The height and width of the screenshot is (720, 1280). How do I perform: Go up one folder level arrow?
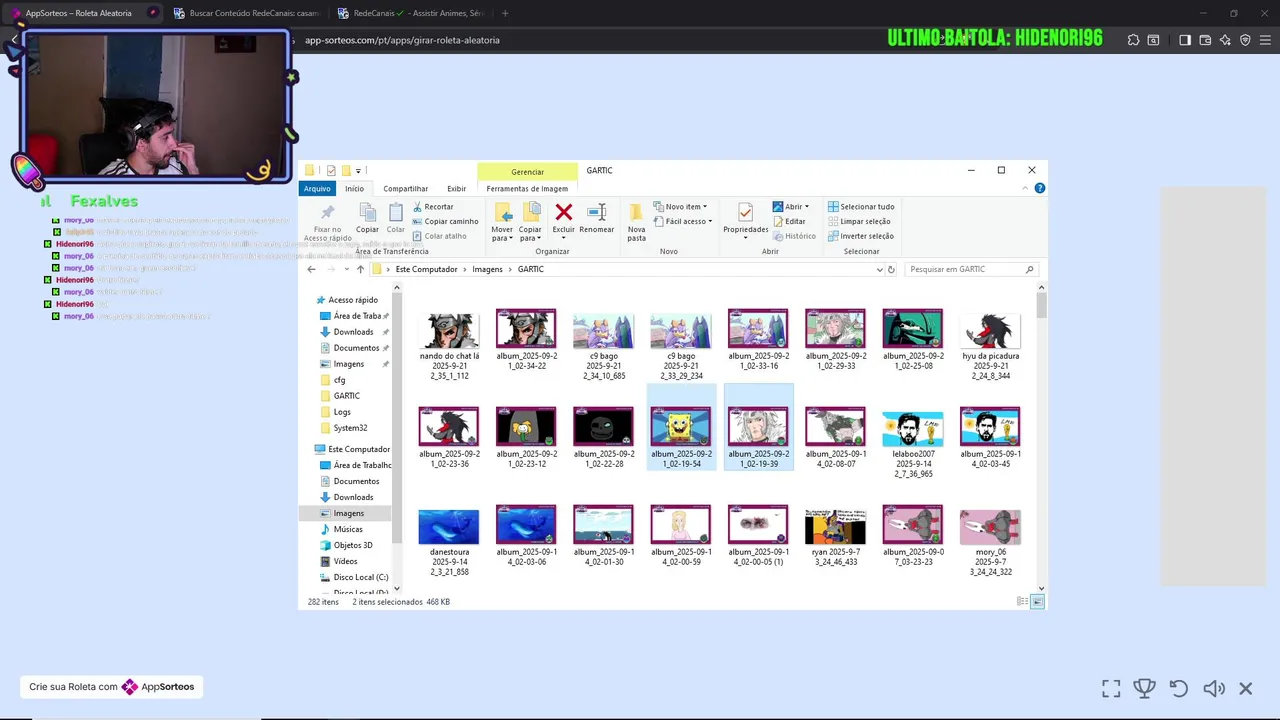click(x=360, y=269)
